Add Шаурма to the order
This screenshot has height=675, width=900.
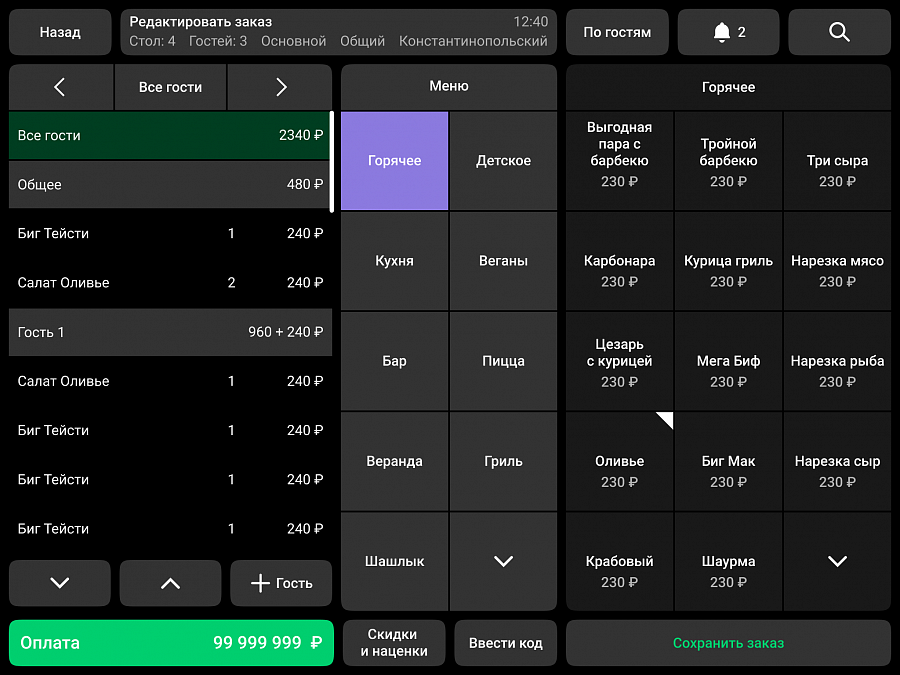(x=728, y=561)
